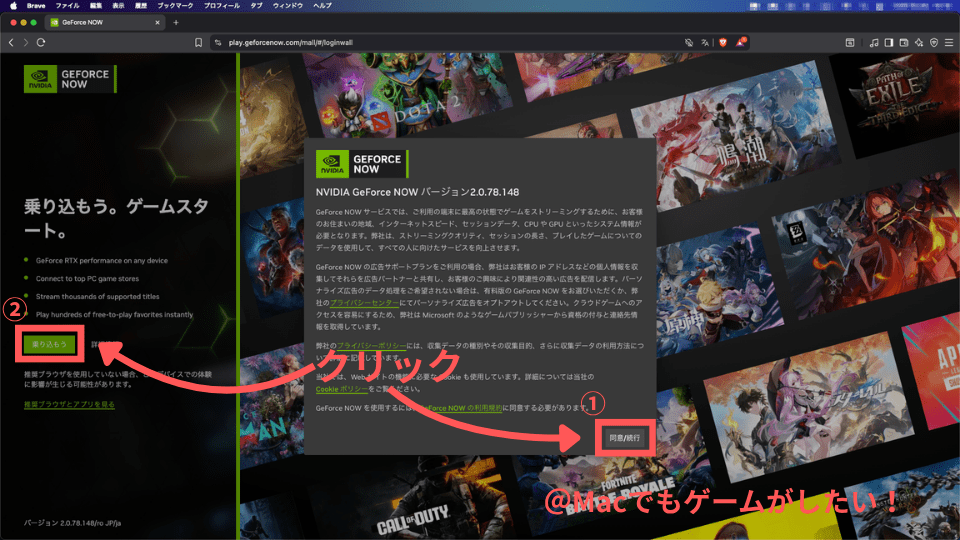
Task: Open the 推奨ブラウザとアプリを見る link
Action: coord(69,404)
